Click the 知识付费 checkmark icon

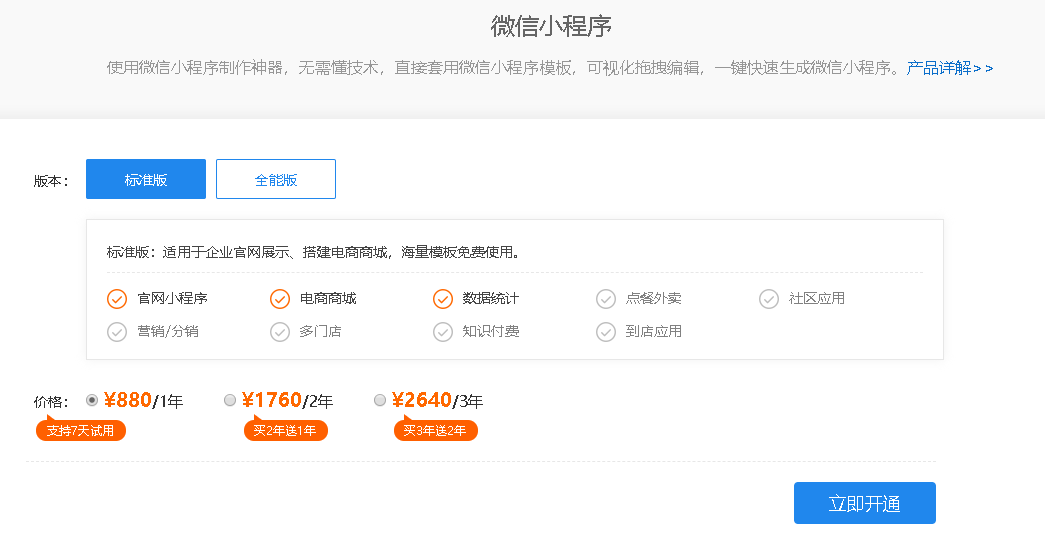[443, 331]
